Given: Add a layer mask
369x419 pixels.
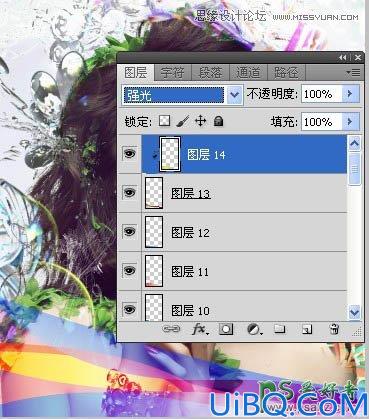Looking at the screenshot, I should point(226,329).
